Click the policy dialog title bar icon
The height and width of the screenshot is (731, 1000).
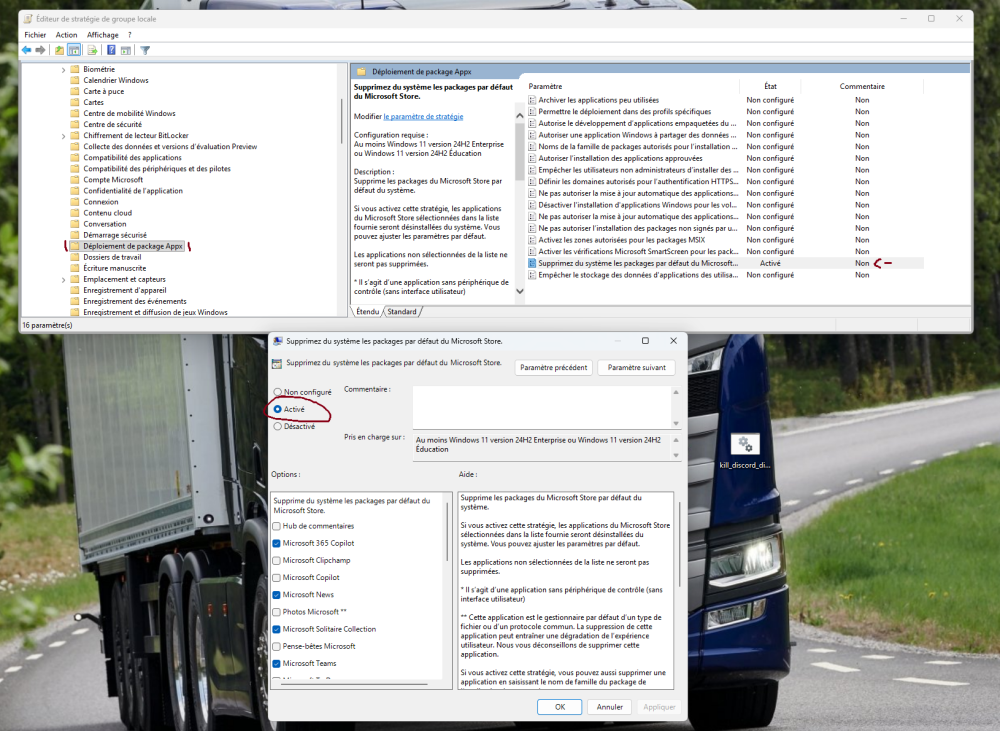(277, 341)
